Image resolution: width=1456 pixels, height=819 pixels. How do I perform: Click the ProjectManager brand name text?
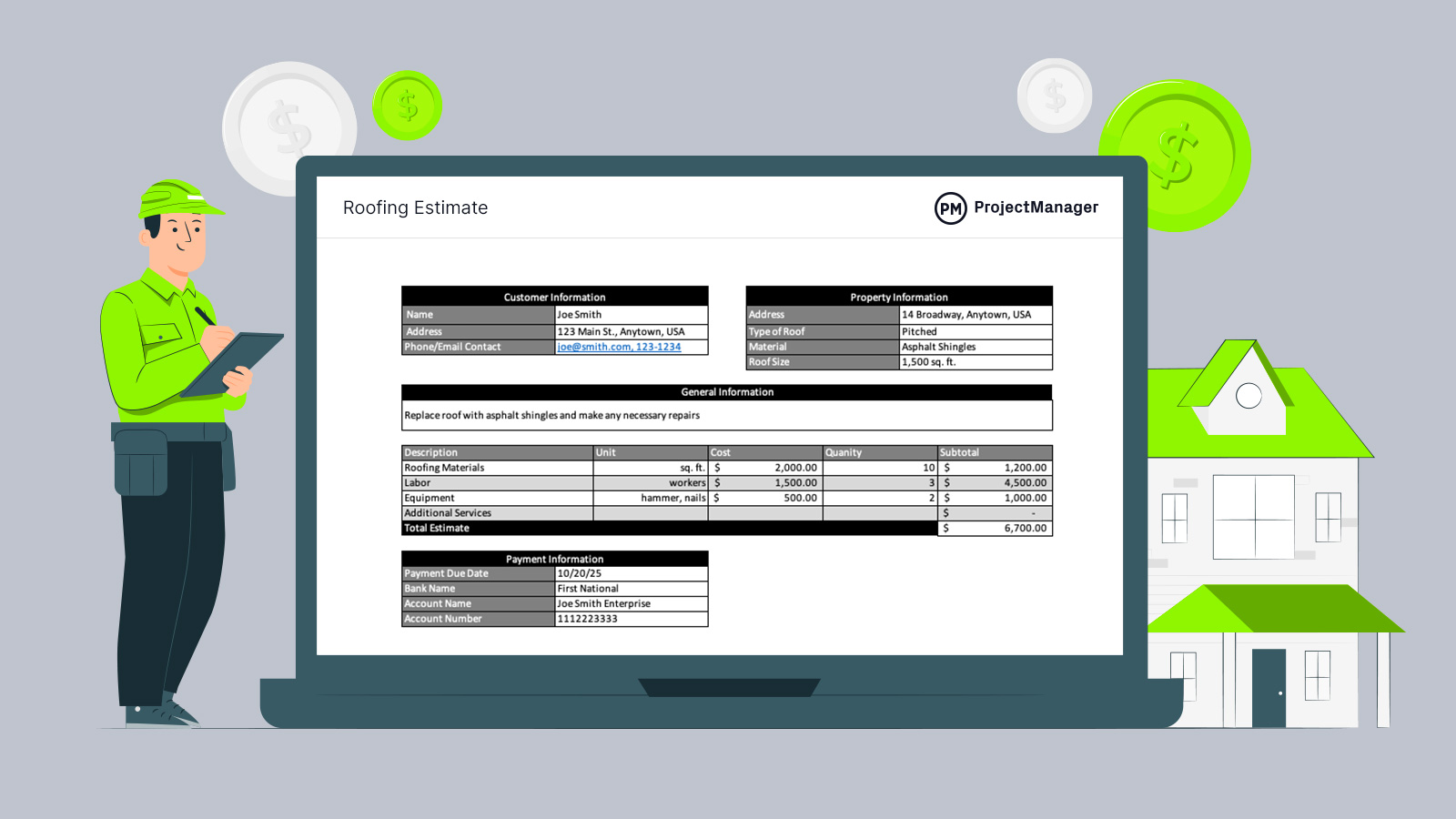[1036, 207]
